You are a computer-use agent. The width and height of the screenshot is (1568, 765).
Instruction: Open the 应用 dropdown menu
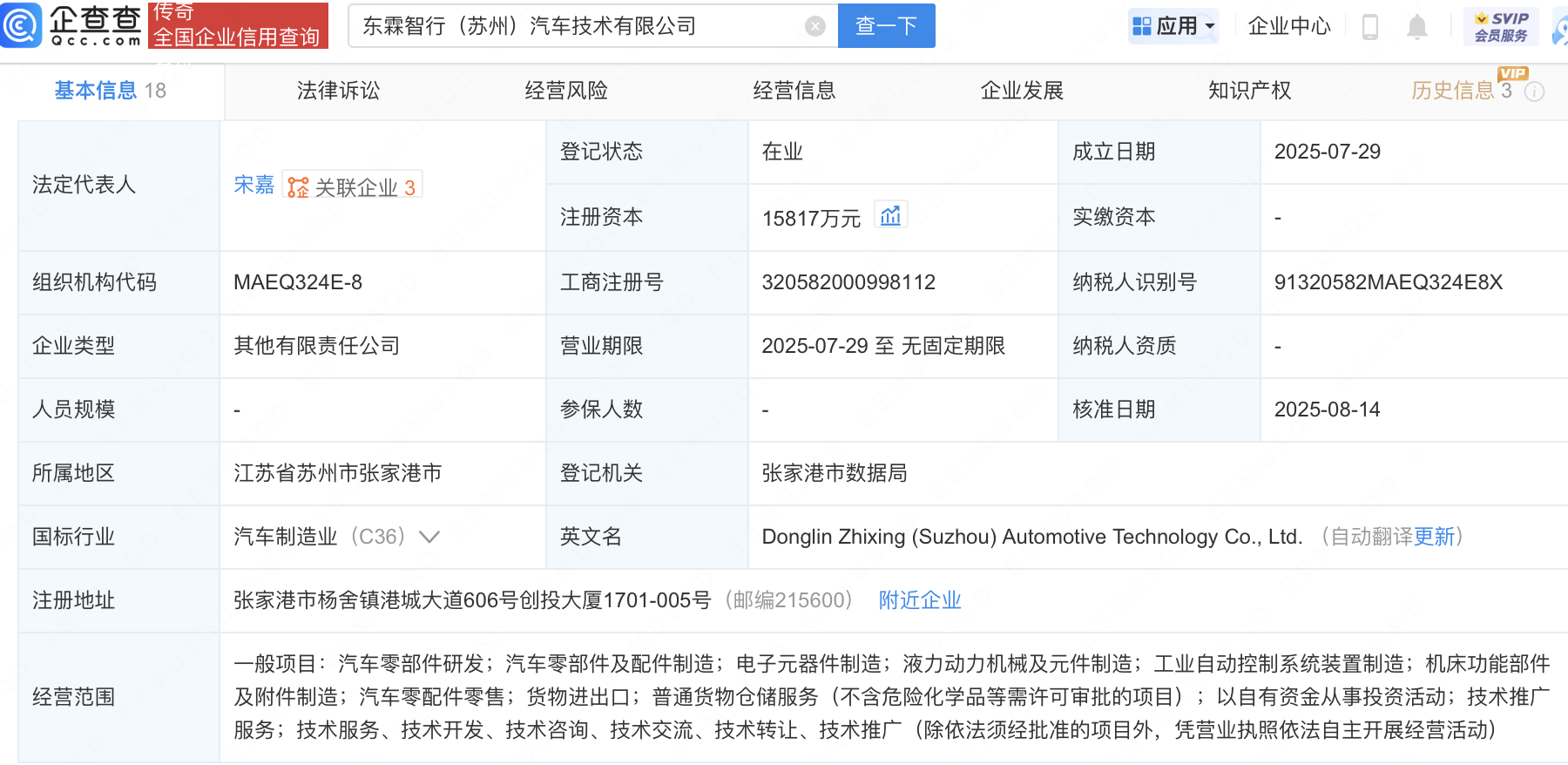[x=1173, y=26]
